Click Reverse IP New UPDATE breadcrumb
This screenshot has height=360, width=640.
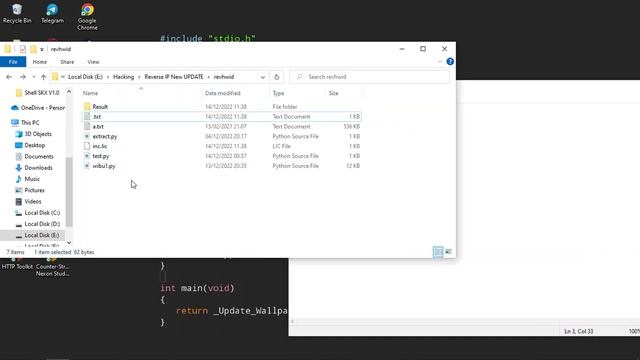click(173, 77)
